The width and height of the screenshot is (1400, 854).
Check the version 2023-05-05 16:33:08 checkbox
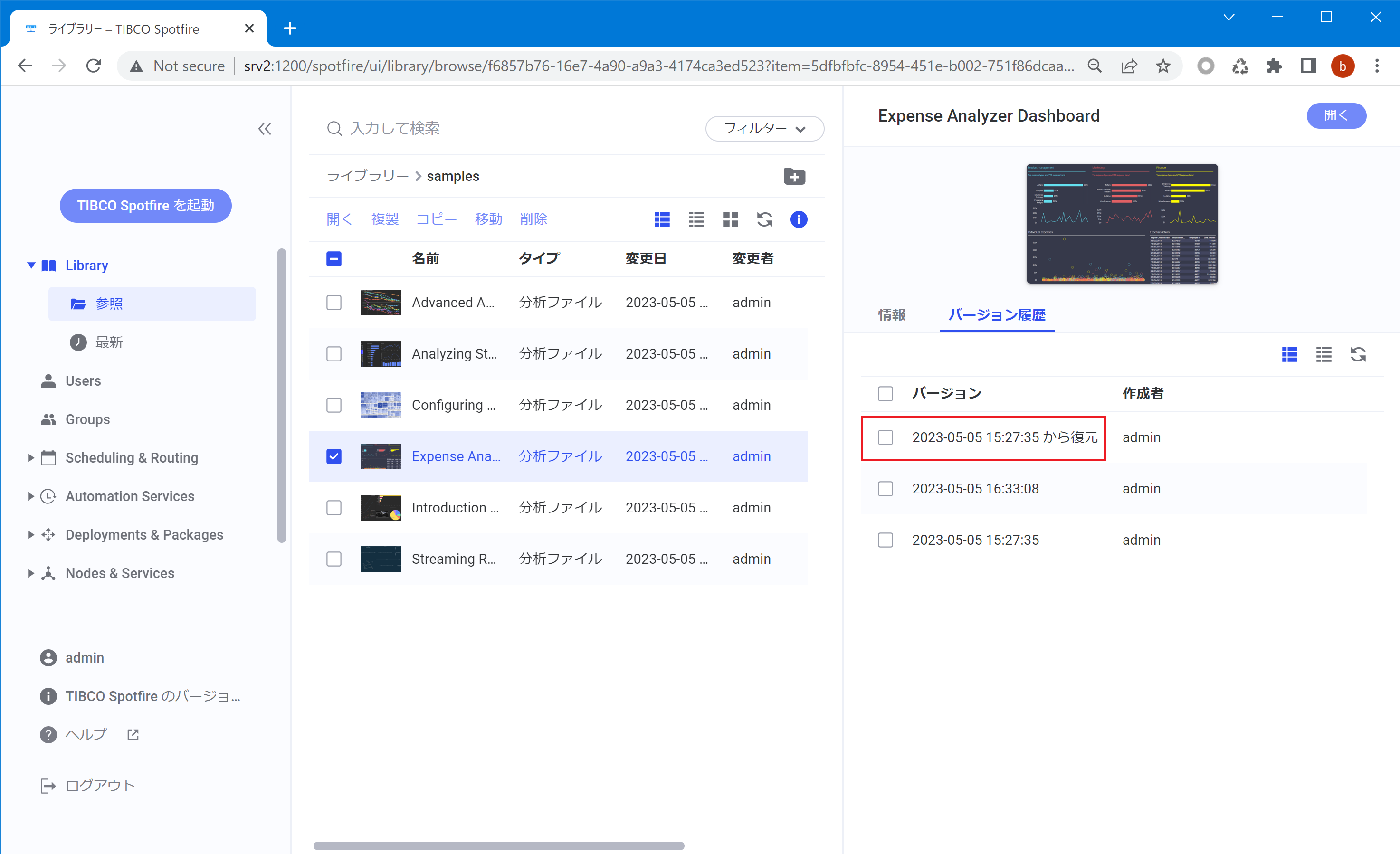click(885, 489)
